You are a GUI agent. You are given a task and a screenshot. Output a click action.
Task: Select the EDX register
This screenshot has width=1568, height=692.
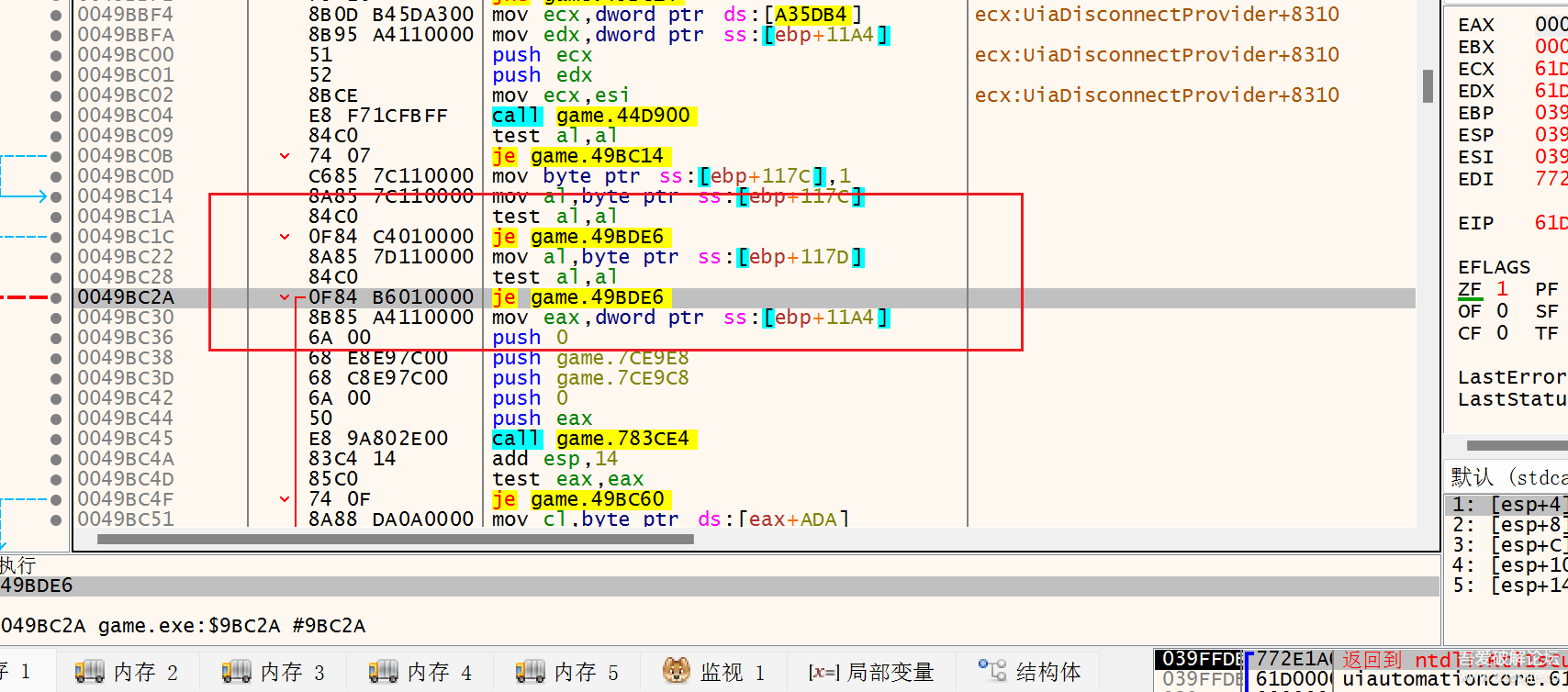pyautogui.click(x=1476, y=91)
